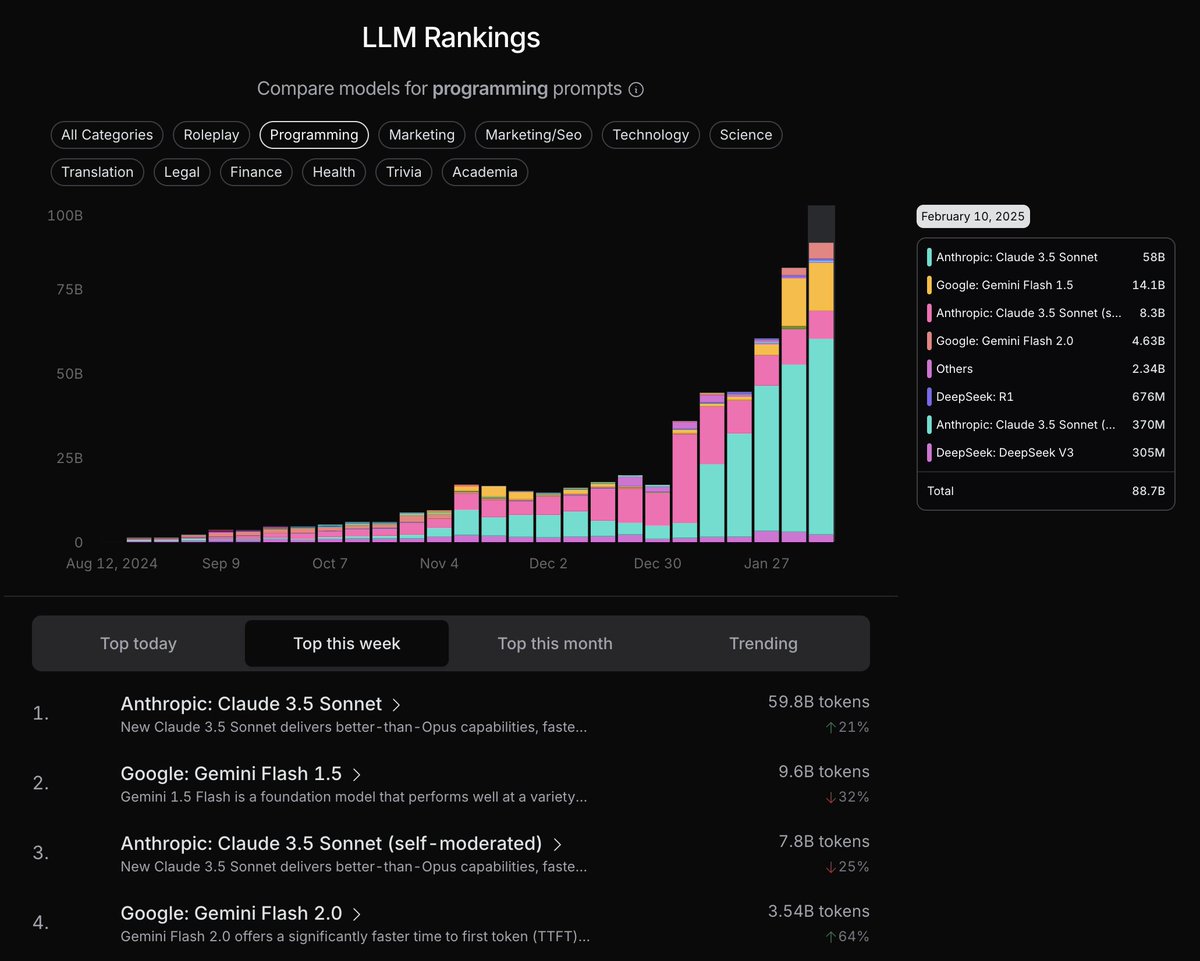Open the Trending tab
Screen dimensions: 1200x961
pyautogui.click(x=763, y=643)
